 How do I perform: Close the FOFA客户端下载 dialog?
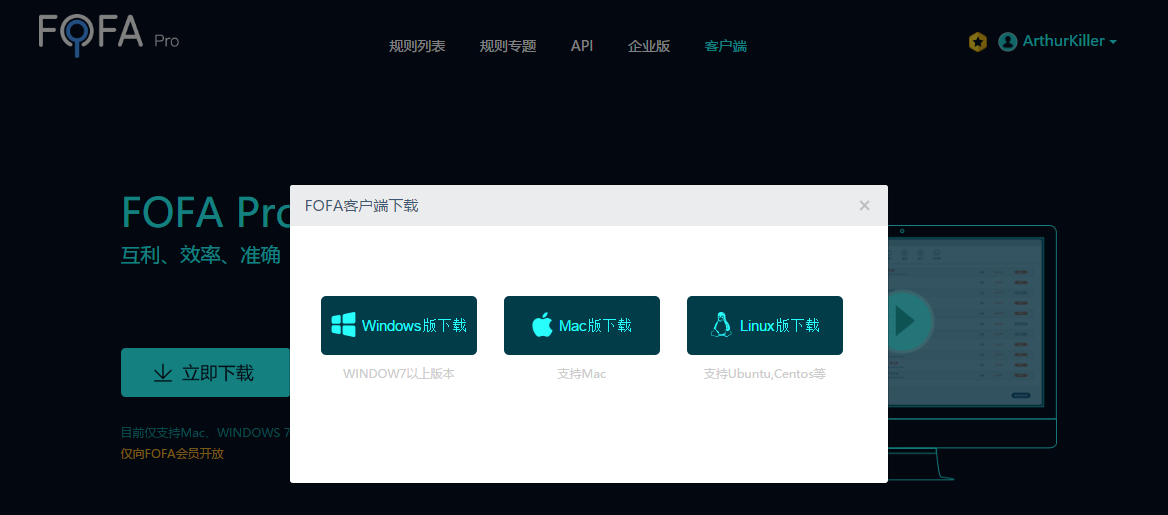(x=864, y=206)
